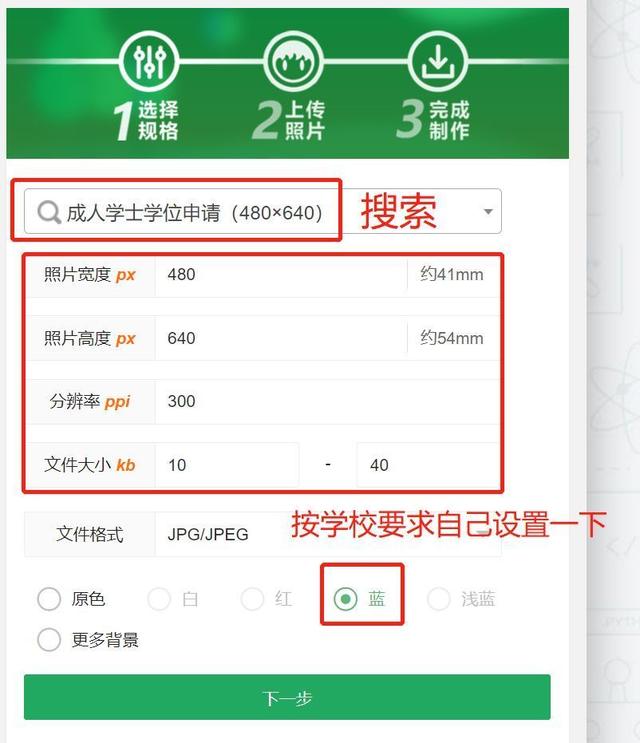This screenshot has width=640, height=743.
Task: Select the 白 background radio button
Action: 159,599
